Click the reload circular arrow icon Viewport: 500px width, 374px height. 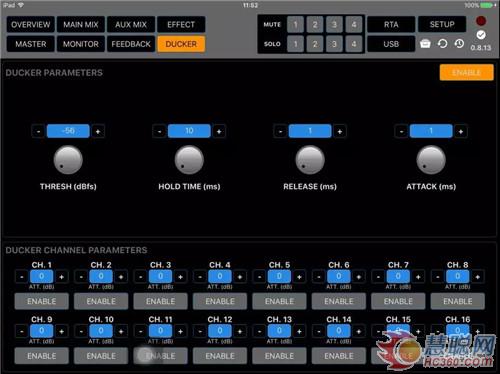coord(442,44)
